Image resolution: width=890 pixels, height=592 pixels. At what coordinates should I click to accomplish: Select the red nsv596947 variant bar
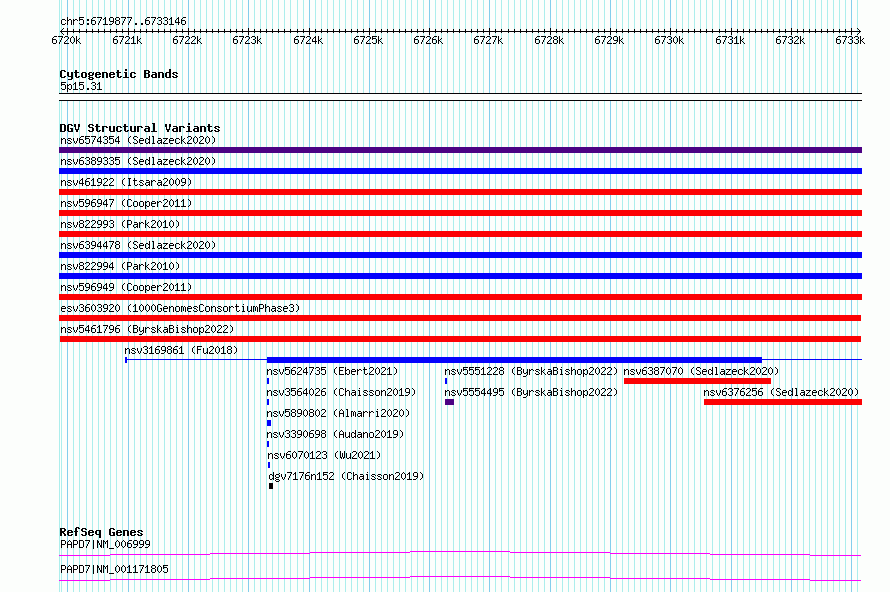coord(460,213)
